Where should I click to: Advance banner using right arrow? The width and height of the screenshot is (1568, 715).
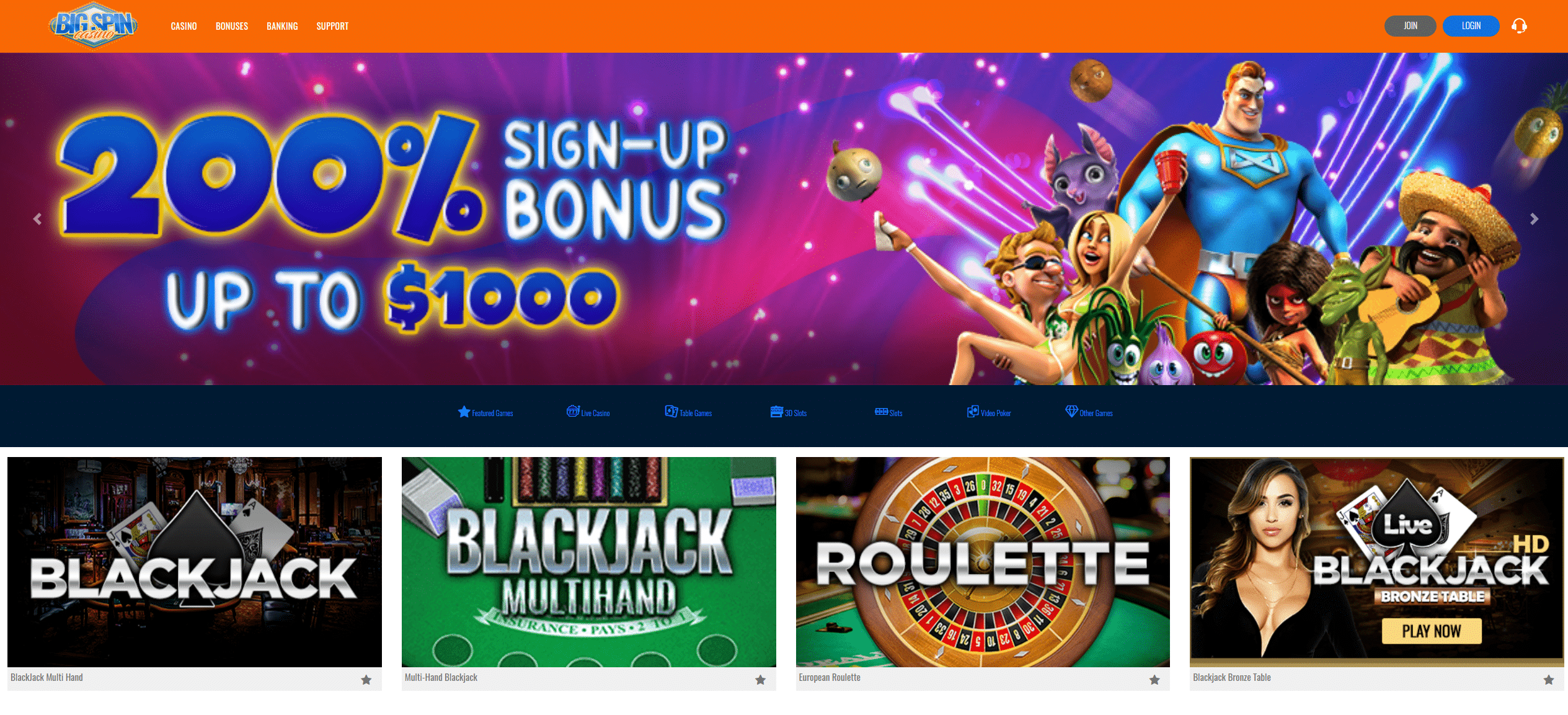[x=1534, y=219]
